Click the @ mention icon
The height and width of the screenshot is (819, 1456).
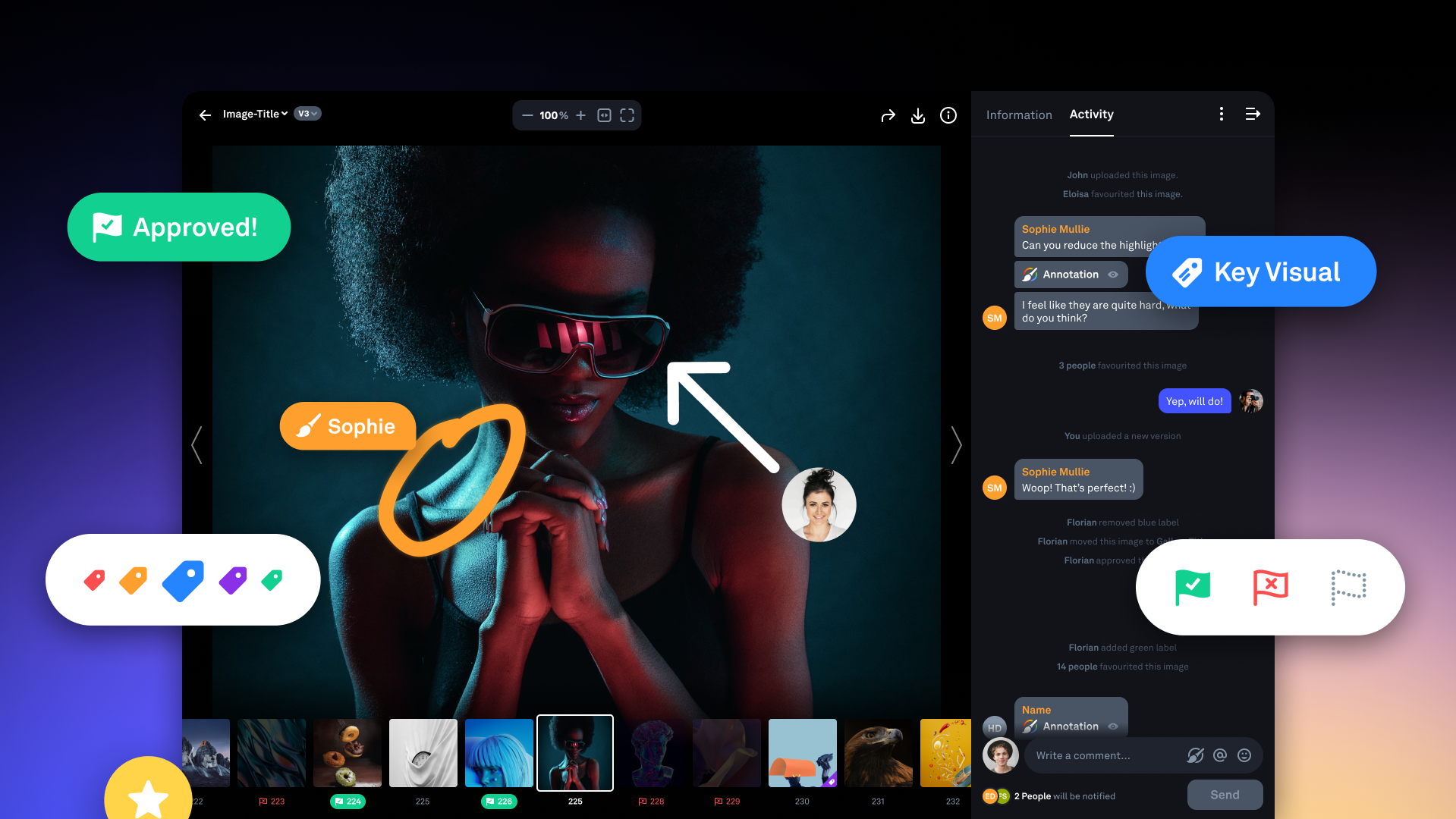[x=1219, y=755]
